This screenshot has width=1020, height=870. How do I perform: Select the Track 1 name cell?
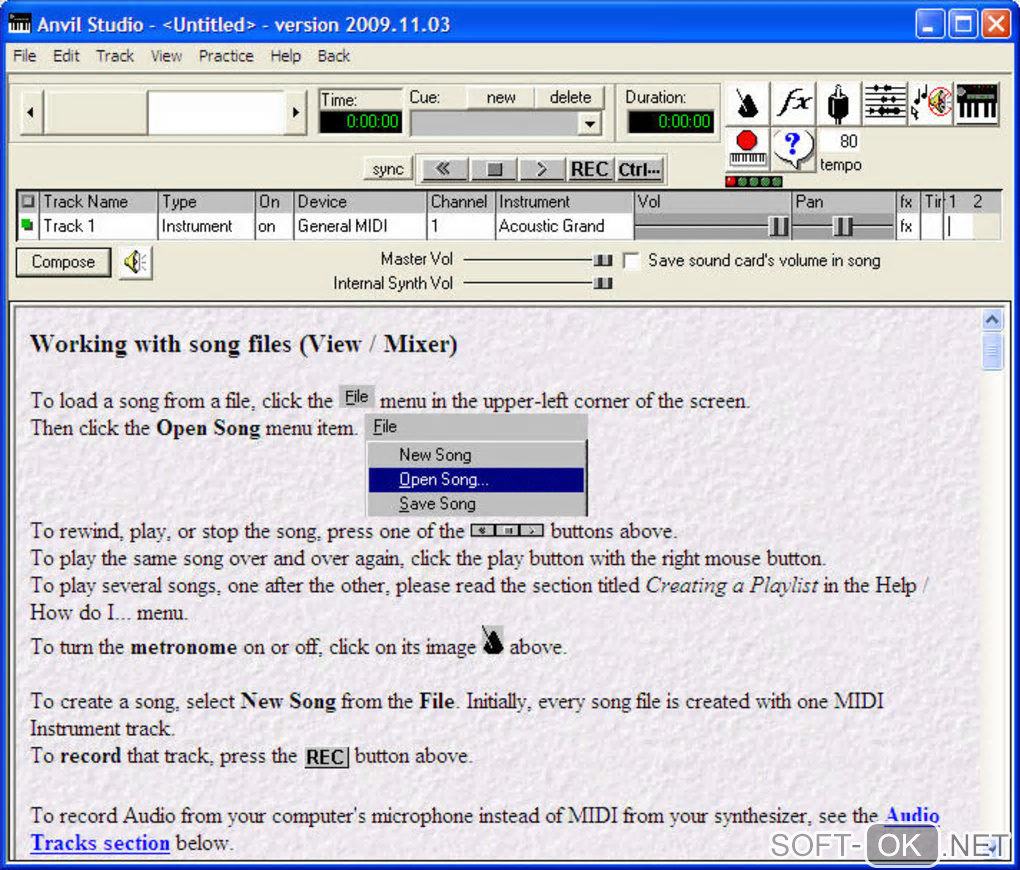click(x=98, y=226)
